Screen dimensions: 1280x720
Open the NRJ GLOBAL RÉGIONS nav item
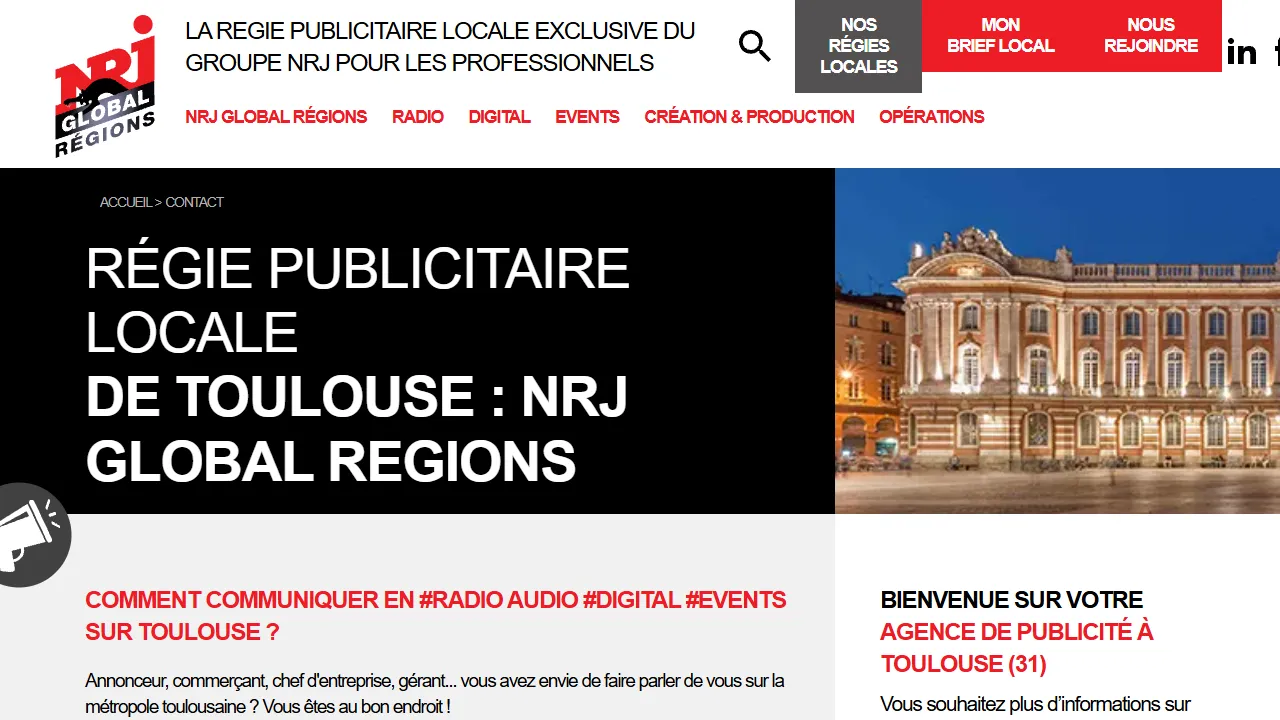[x=276, y=117]
